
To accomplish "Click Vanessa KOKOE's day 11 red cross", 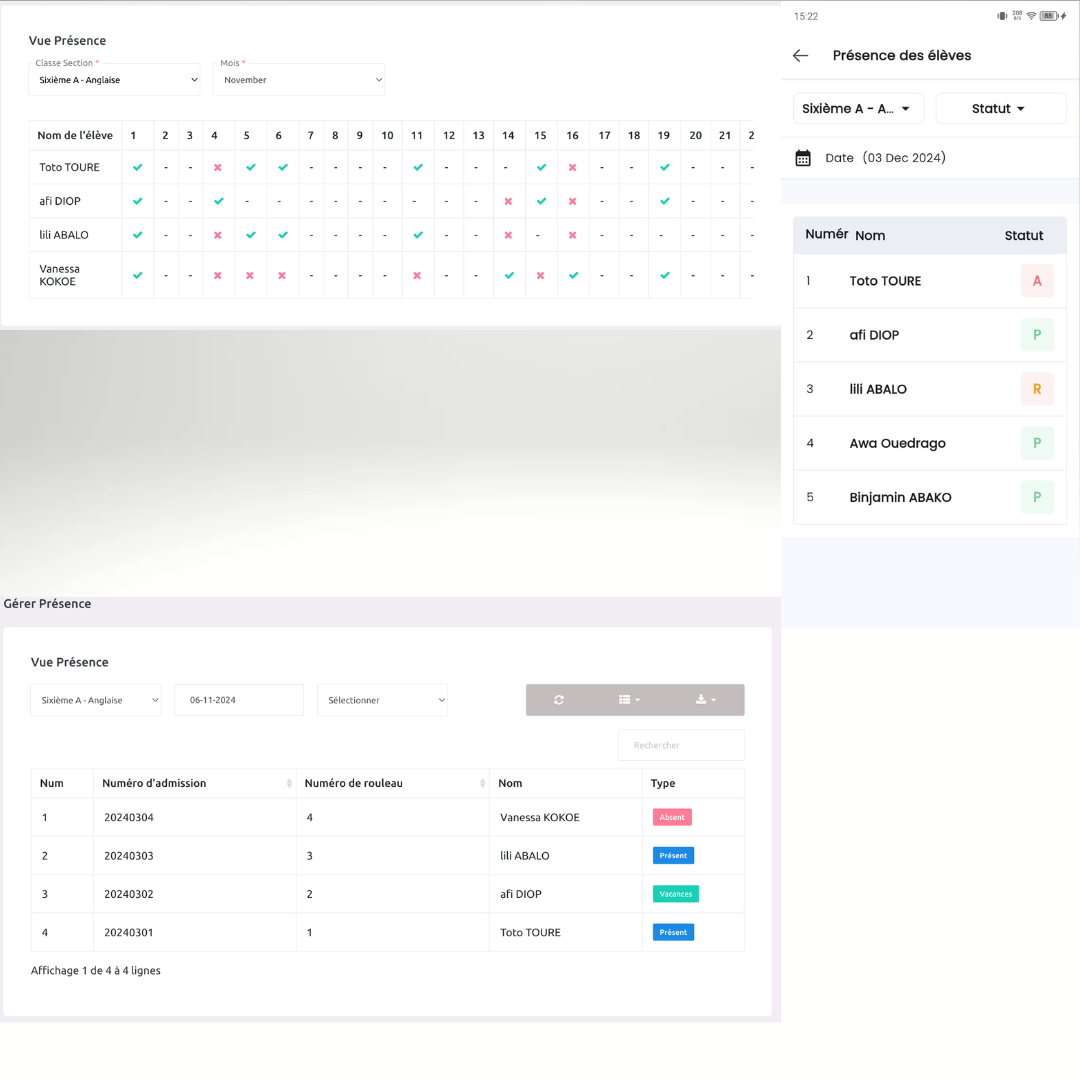I will [417, 275].
